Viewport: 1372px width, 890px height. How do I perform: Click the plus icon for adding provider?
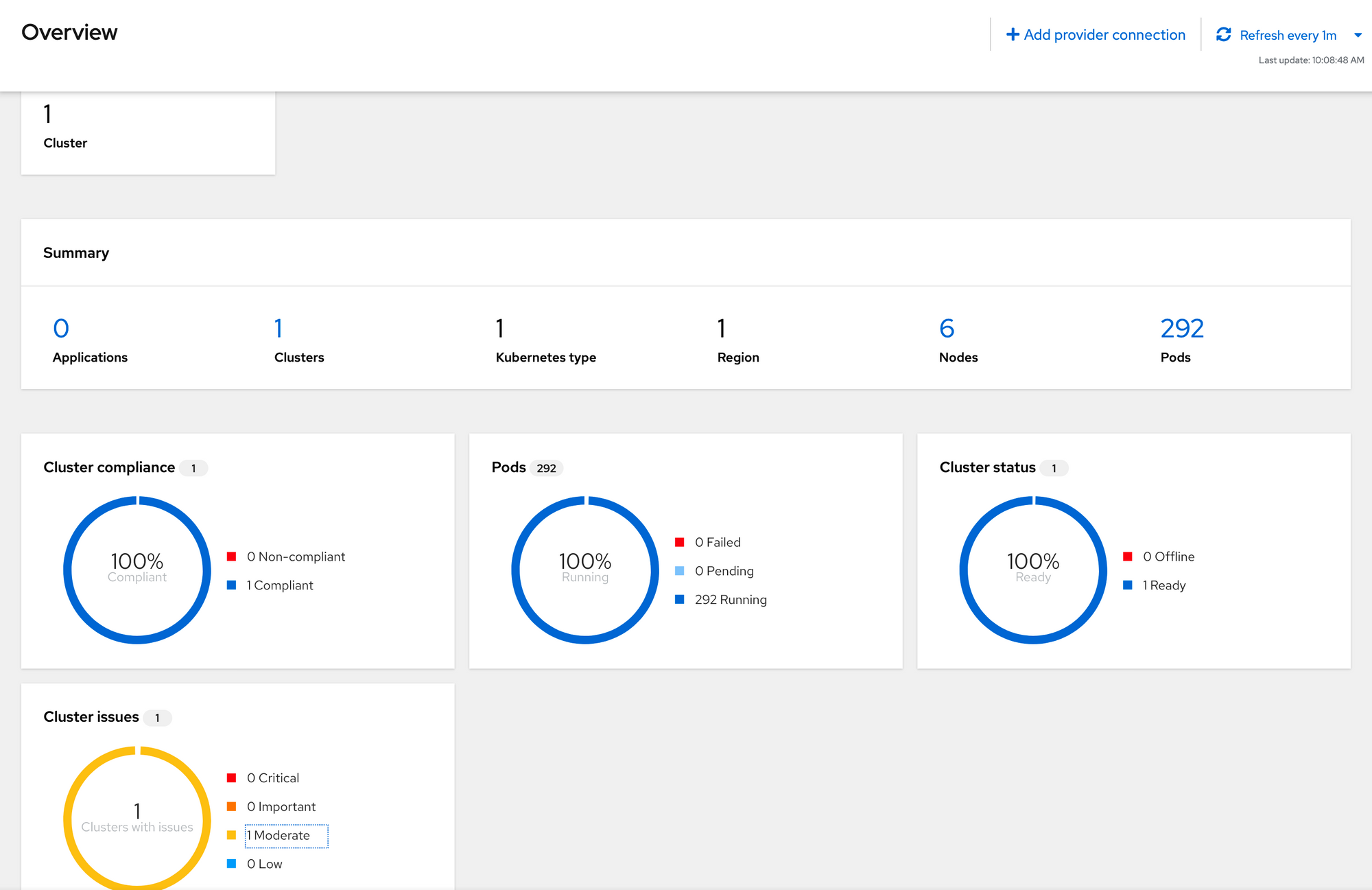point(1012,34)
